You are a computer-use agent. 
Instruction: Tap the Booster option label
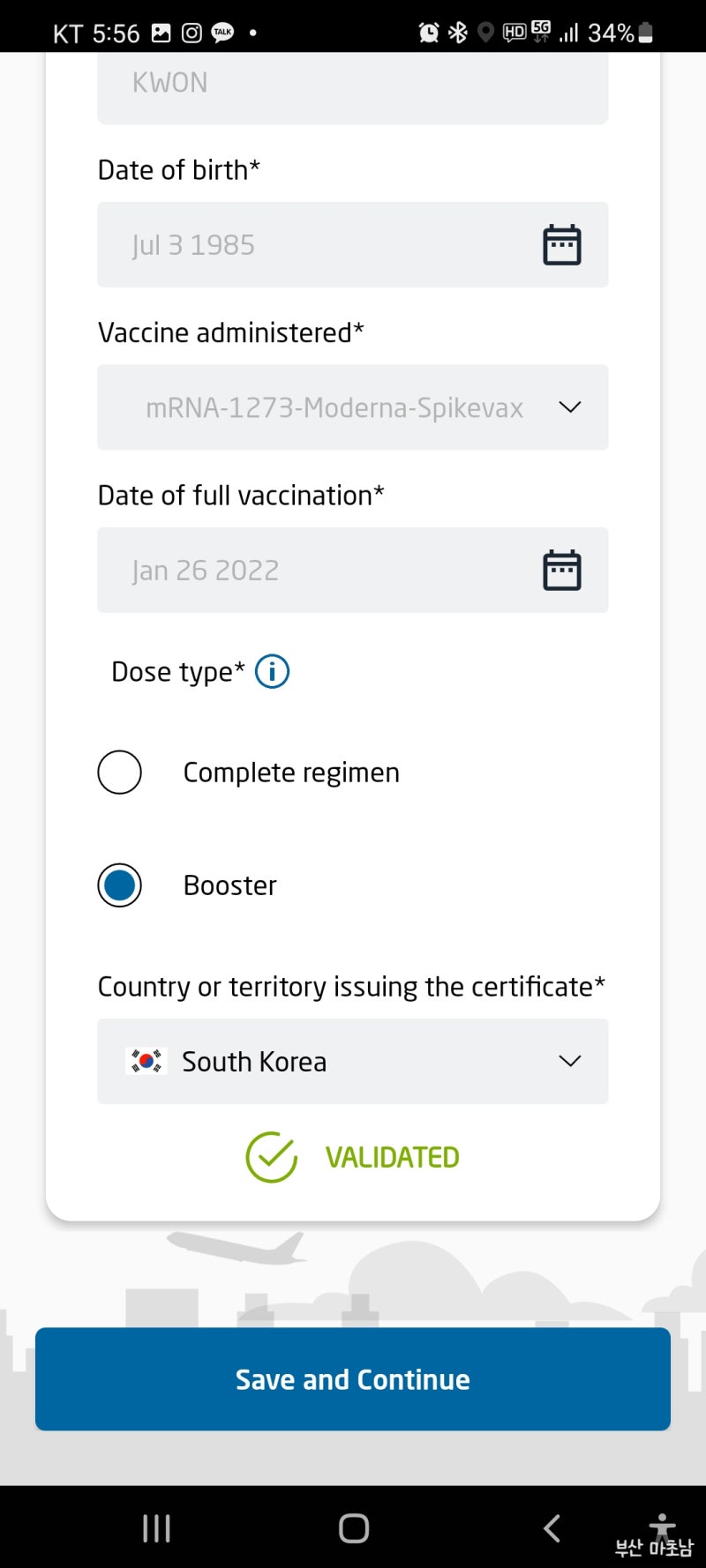coord(229,885)
